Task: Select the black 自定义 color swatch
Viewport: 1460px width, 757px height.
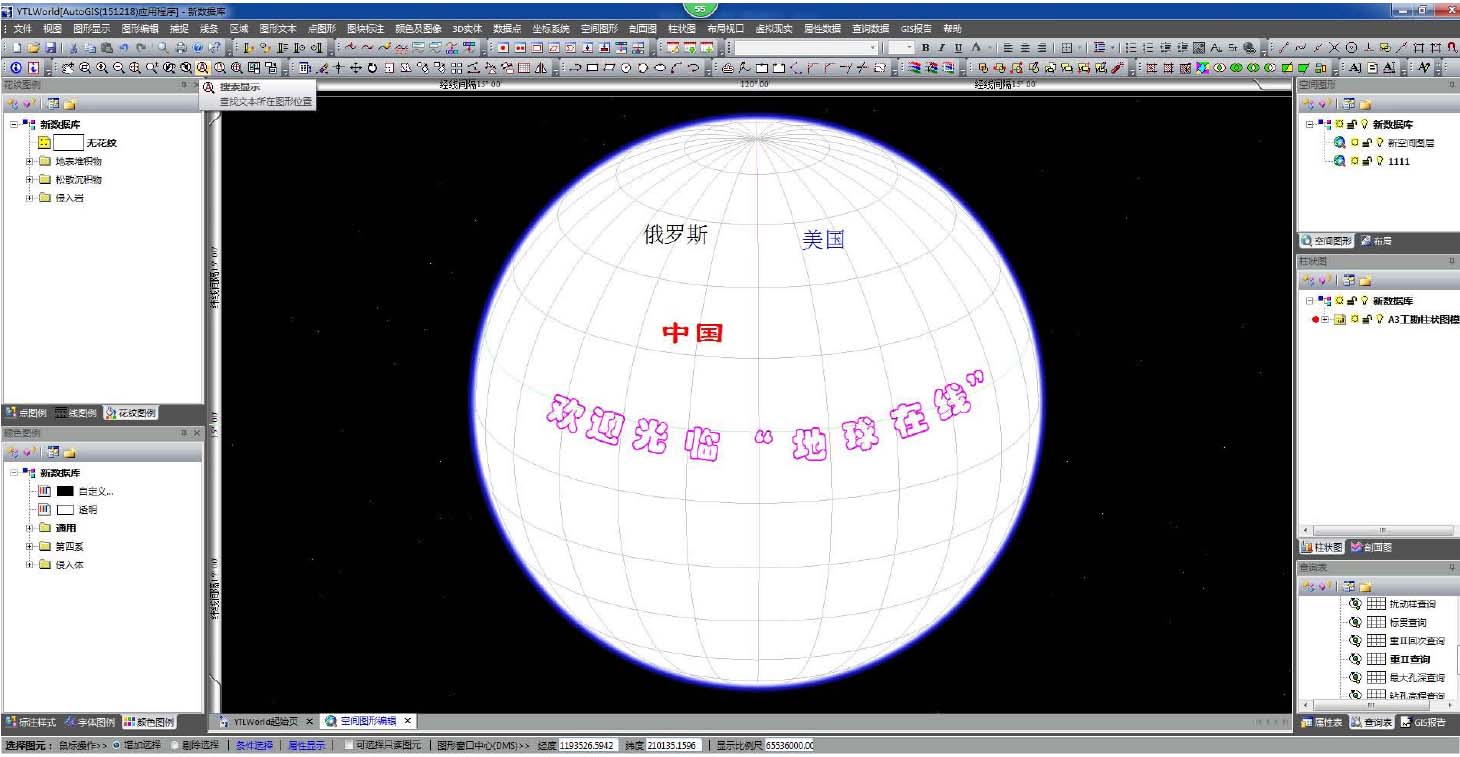Action: pos(65,491)
